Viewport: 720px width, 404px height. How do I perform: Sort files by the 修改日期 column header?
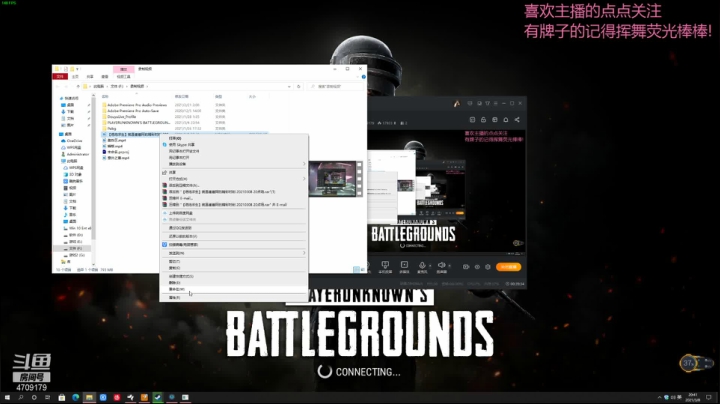182,97
